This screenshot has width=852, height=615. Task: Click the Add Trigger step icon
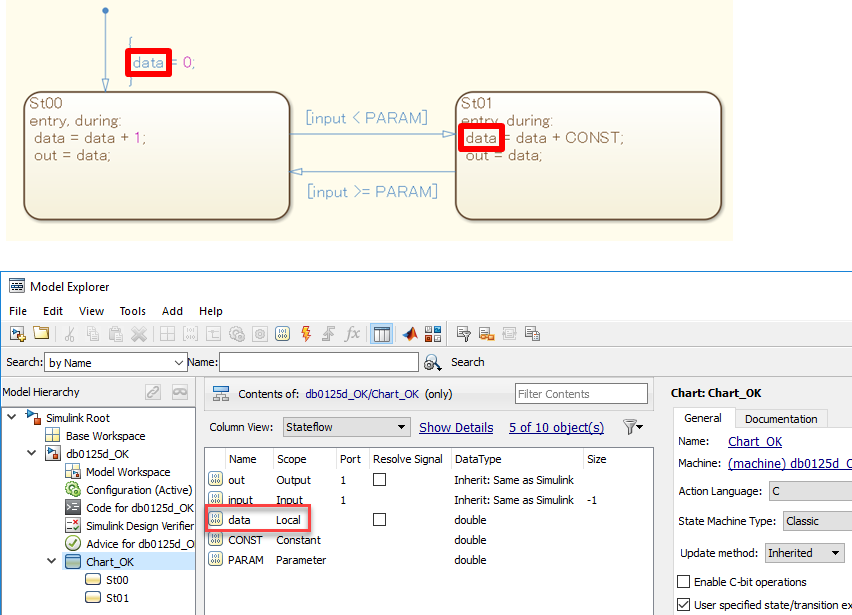coord(328,334)
